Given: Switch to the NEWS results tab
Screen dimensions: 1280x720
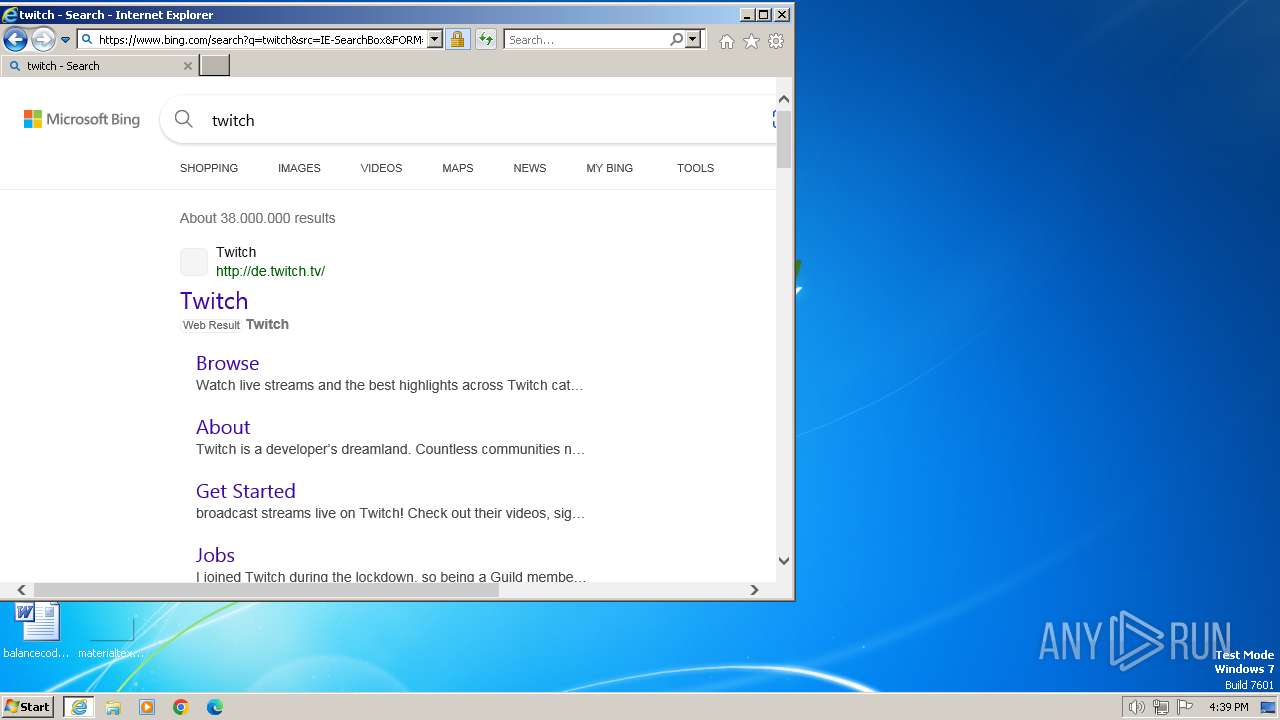Looking at the screenshot, I should tap(530, 168).
